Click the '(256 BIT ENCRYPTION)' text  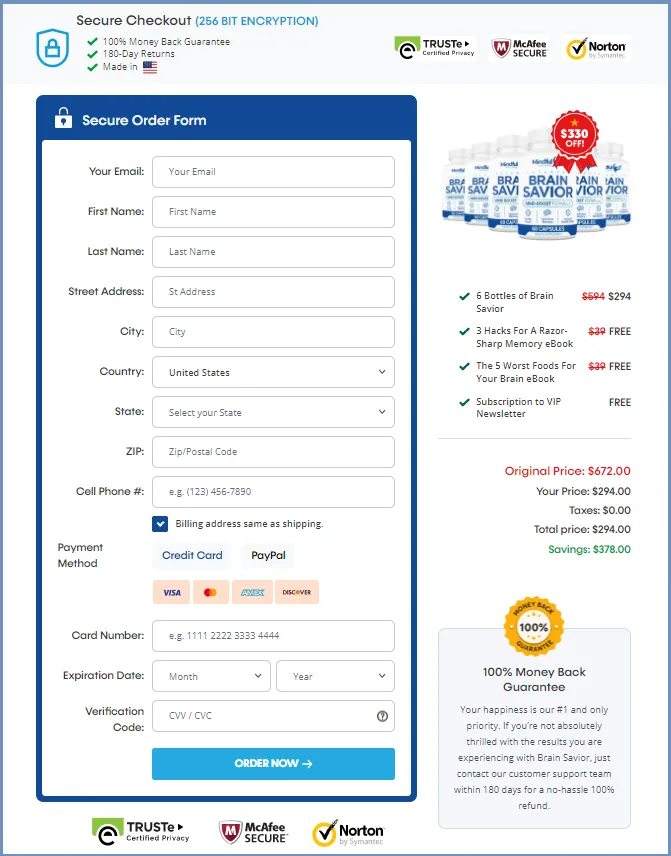pos(257,21)
